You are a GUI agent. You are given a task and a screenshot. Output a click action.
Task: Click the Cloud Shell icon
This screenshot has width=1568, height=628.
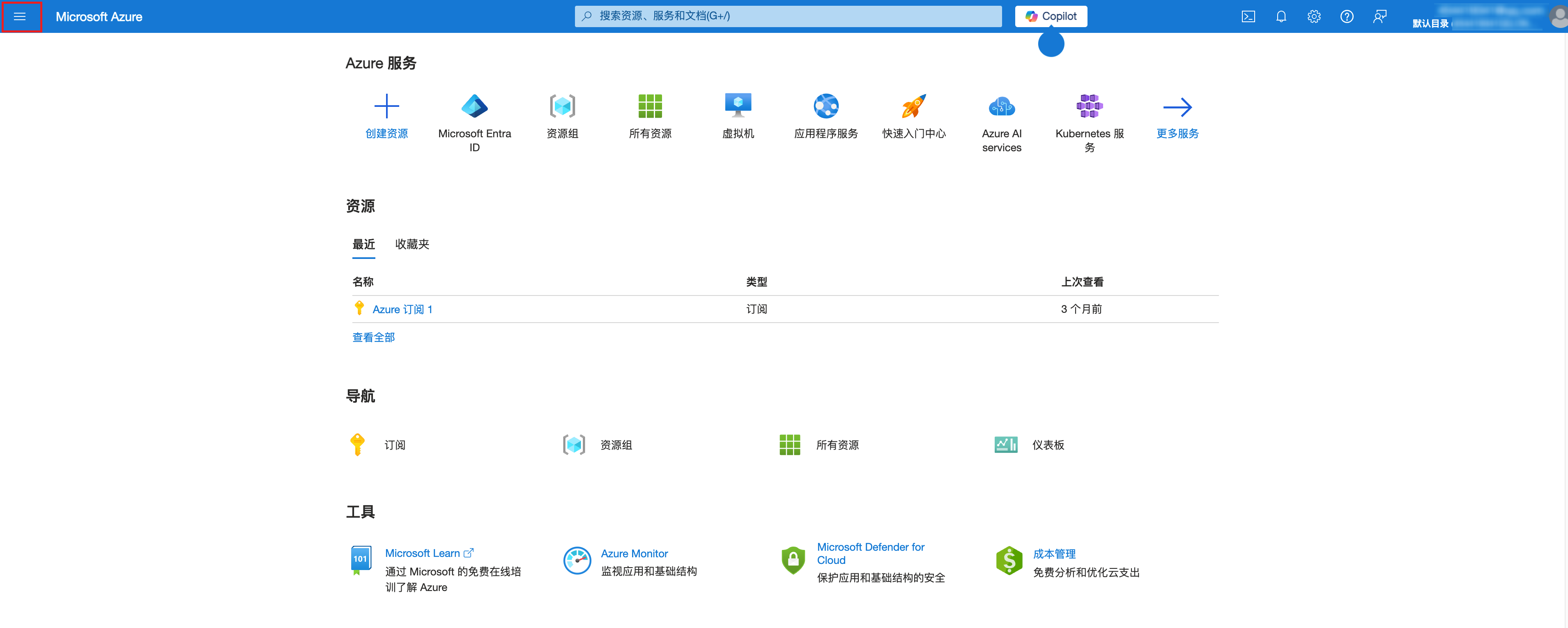tap(1248, 16)
